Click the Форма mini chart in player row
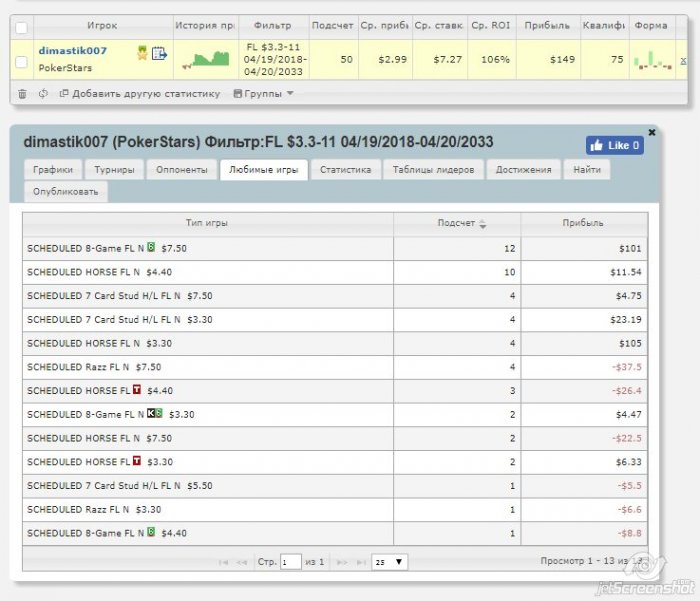Image resolution: width=700 pixels, height=601 pixels. 653,60
